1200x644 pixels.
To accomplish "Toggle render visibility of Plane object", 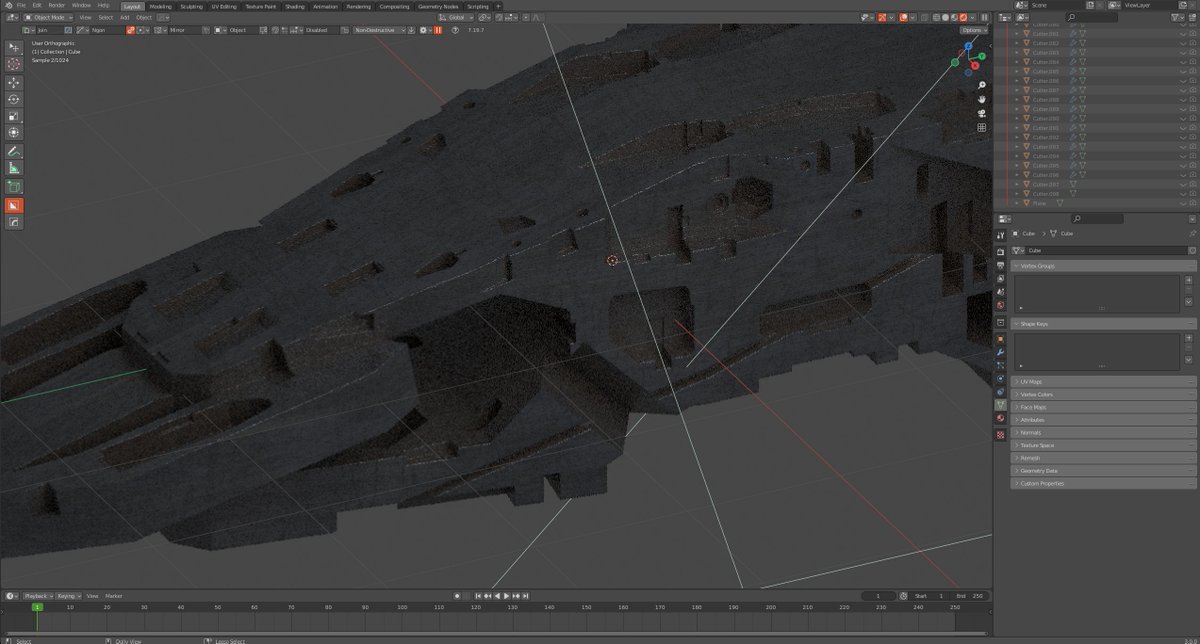I will click(x=1191, y=203).
